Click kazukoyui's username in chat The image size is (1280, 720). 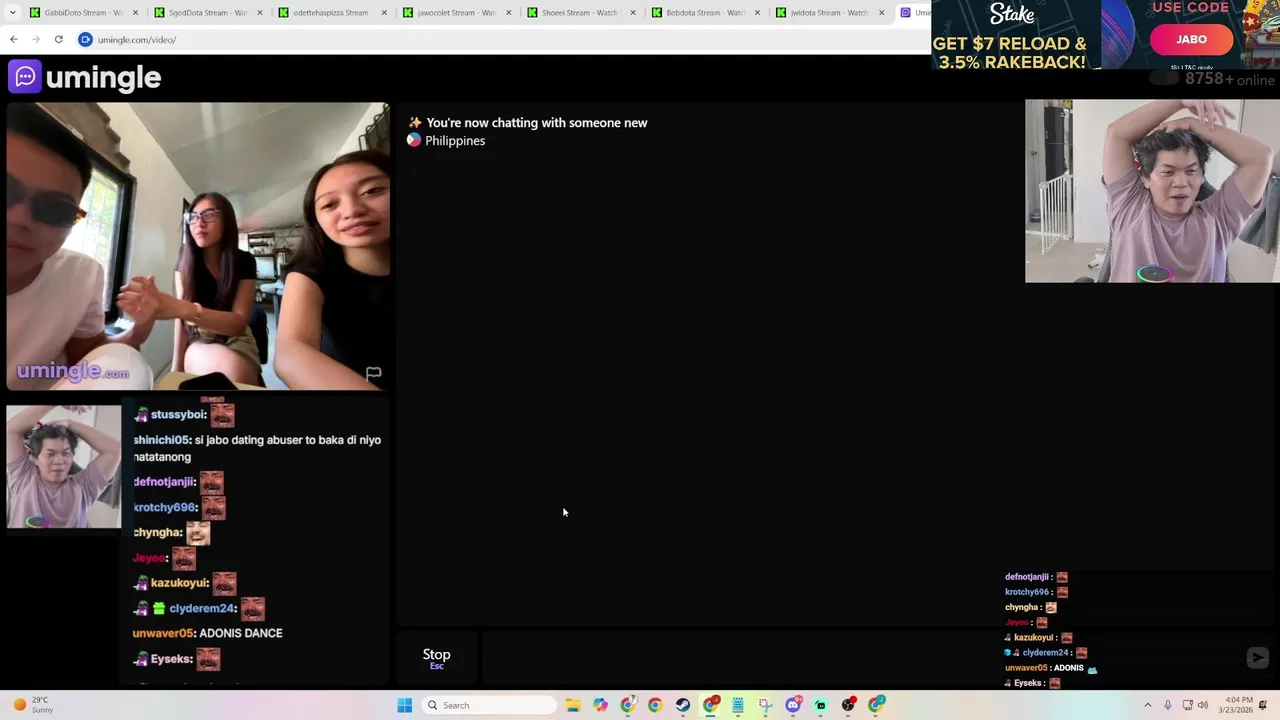[179, 583]
